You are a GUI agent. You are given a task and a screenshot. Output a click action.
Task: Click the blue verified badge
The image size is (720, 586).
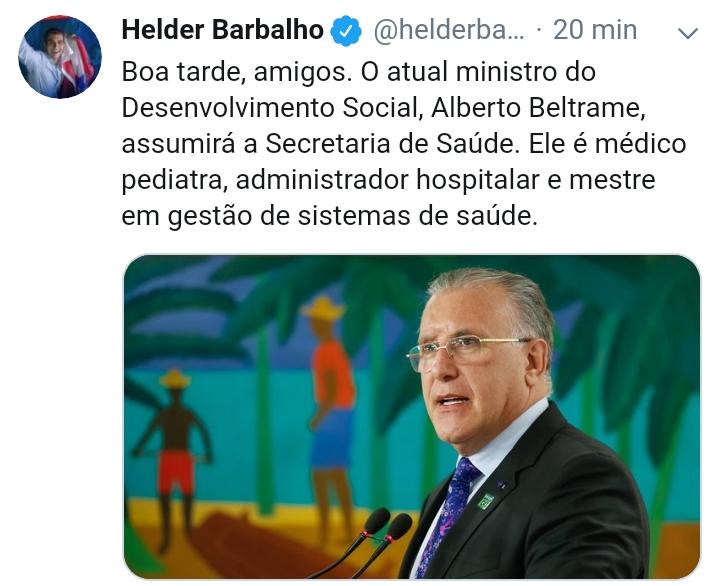click(346, 31)
